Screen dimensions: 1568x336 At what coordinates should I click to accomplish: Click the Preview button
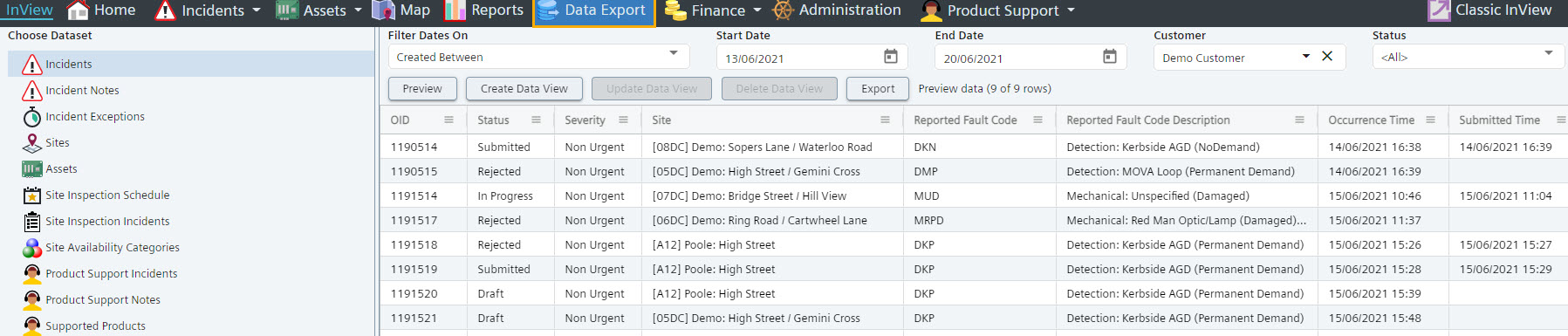[x=422, y=88]
